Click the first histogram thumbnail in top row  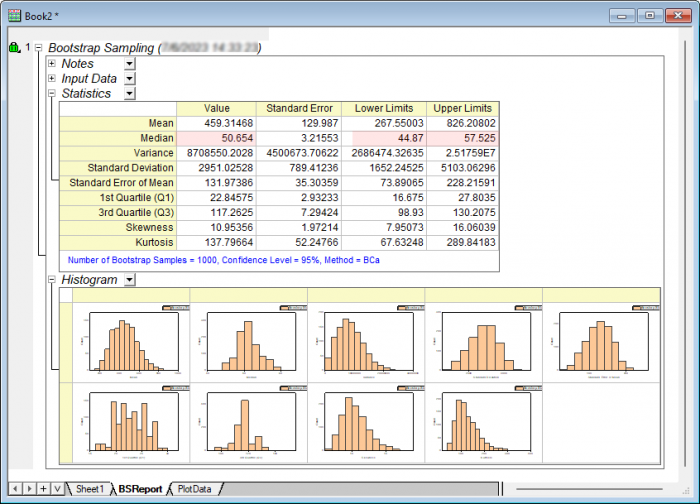(x=131, y=342)
